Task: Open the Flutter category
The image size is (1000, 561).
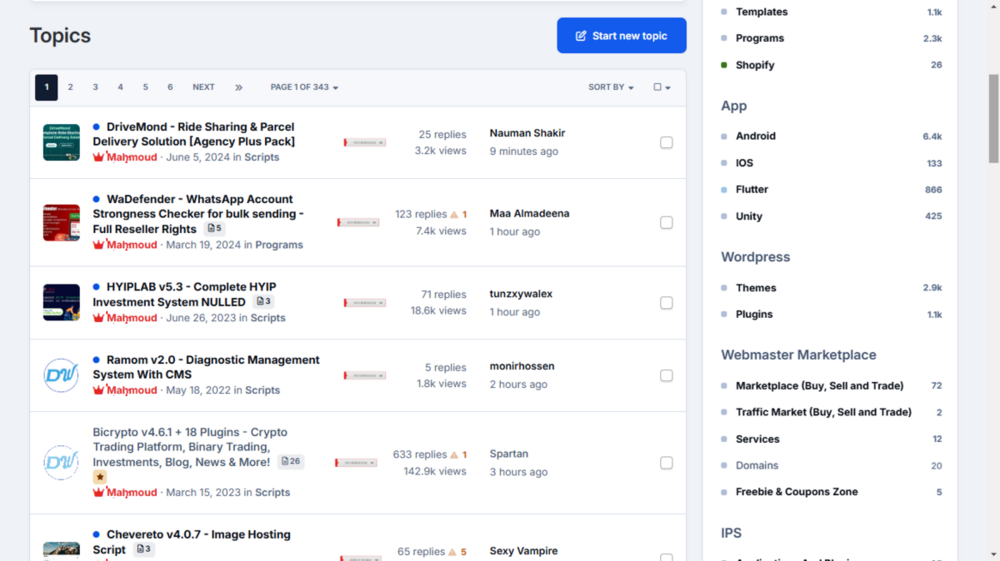Action: point(752,189)
